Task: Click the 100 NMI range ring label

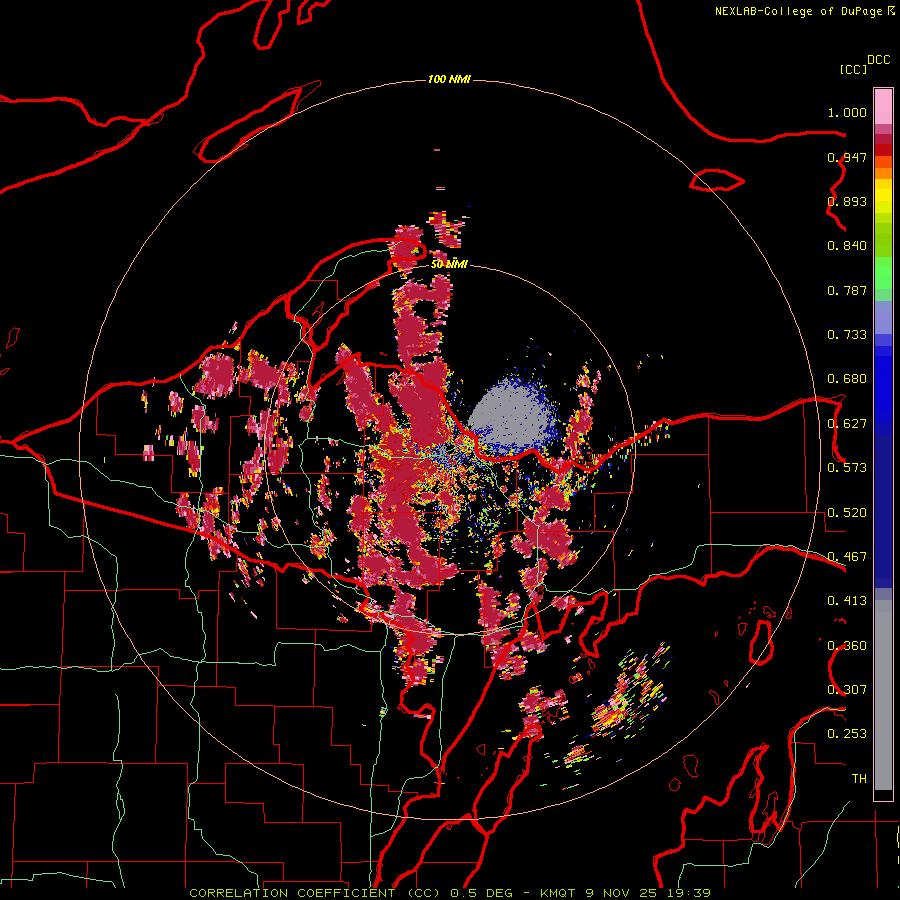Action: tap(449, 79)
